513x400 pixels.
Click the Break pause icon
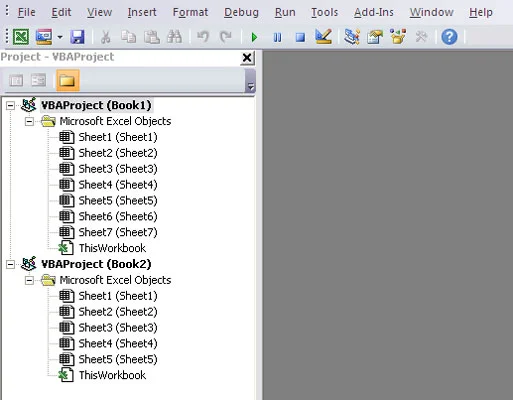[277, 37]
